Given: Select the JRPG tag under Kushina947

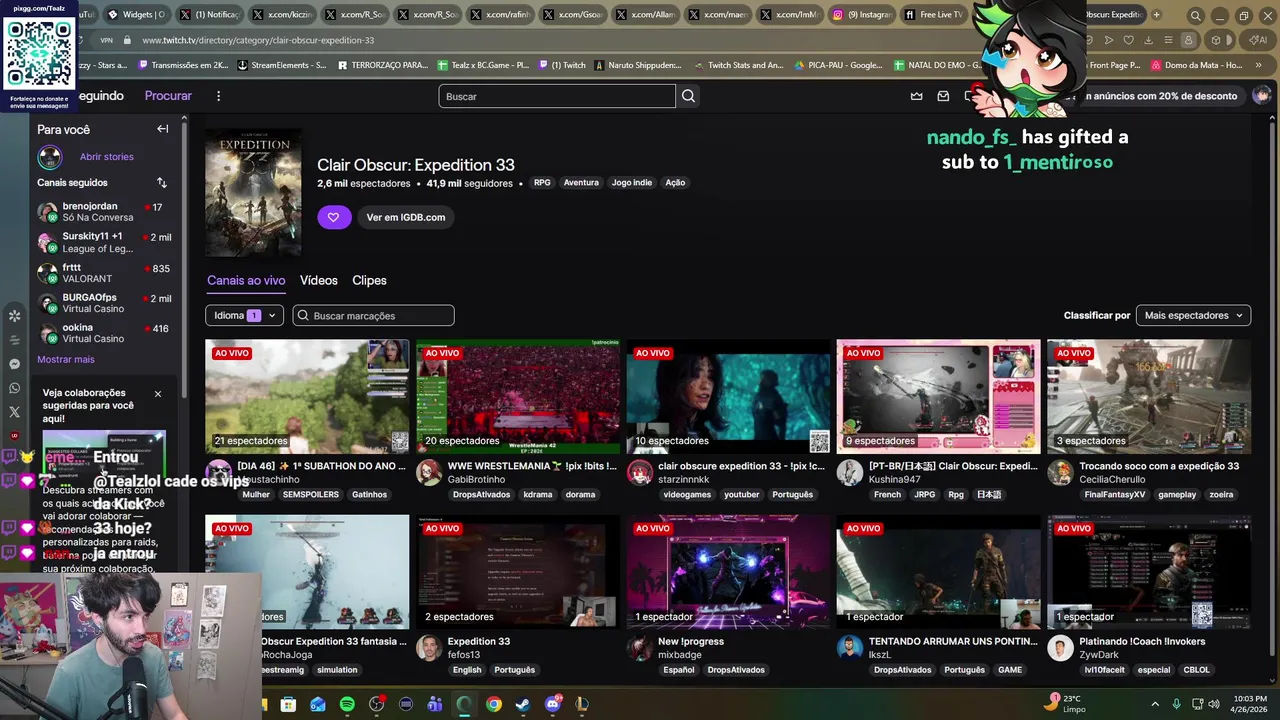Looking at the screenshot, I should pyautogui.click(x=925, y=494).
